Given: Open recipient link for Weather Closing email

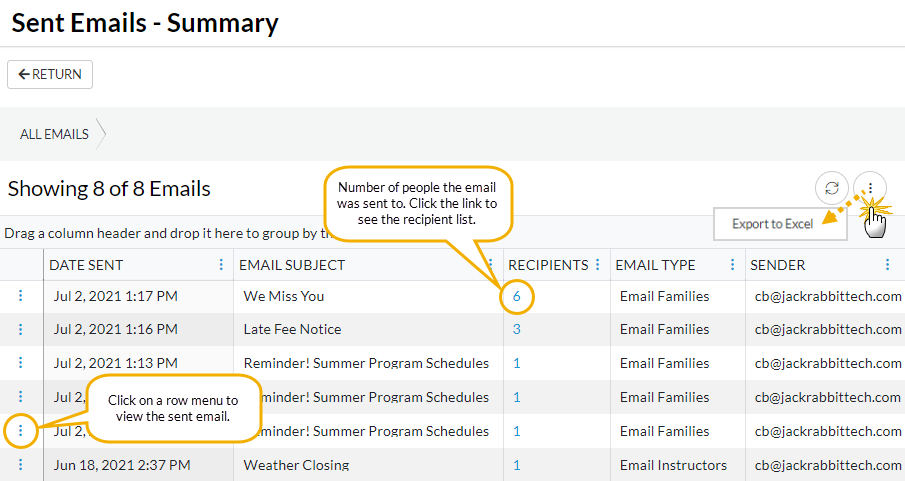Looking at the screenshot, I should pos(517,465).
